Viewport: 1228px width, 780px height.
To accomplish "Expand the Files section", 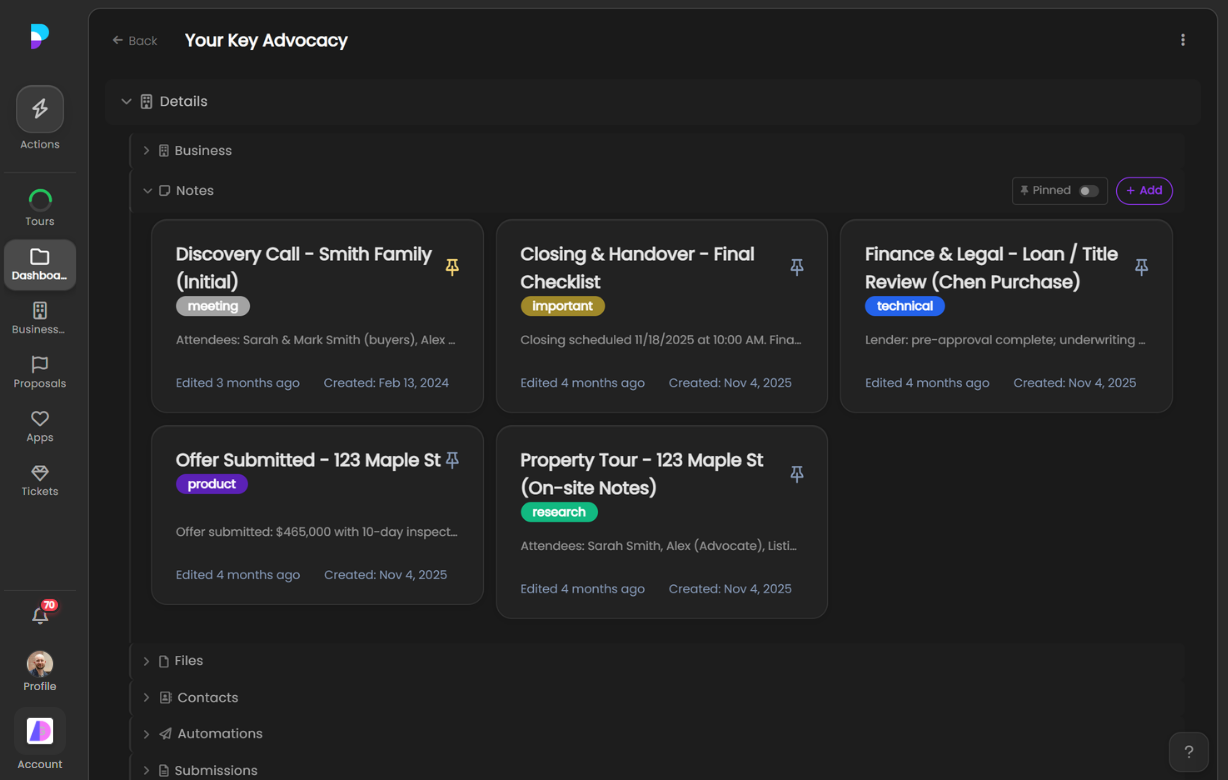I will click(146, 661).
